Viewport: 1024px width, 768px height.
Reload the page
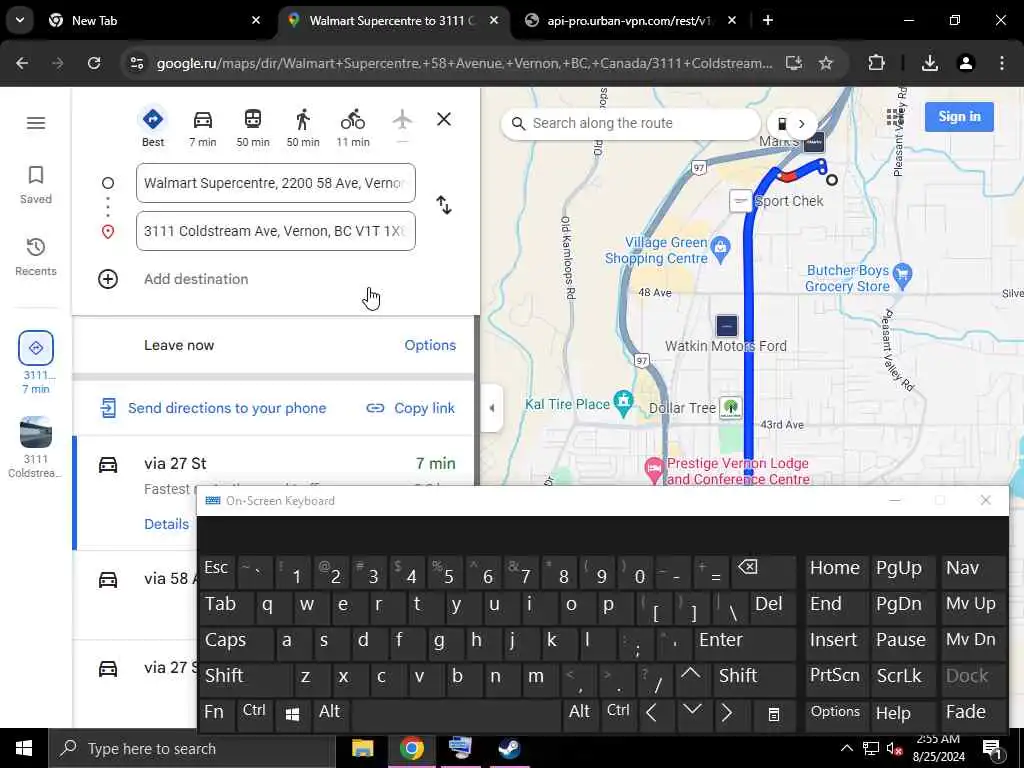click(94, 63)
